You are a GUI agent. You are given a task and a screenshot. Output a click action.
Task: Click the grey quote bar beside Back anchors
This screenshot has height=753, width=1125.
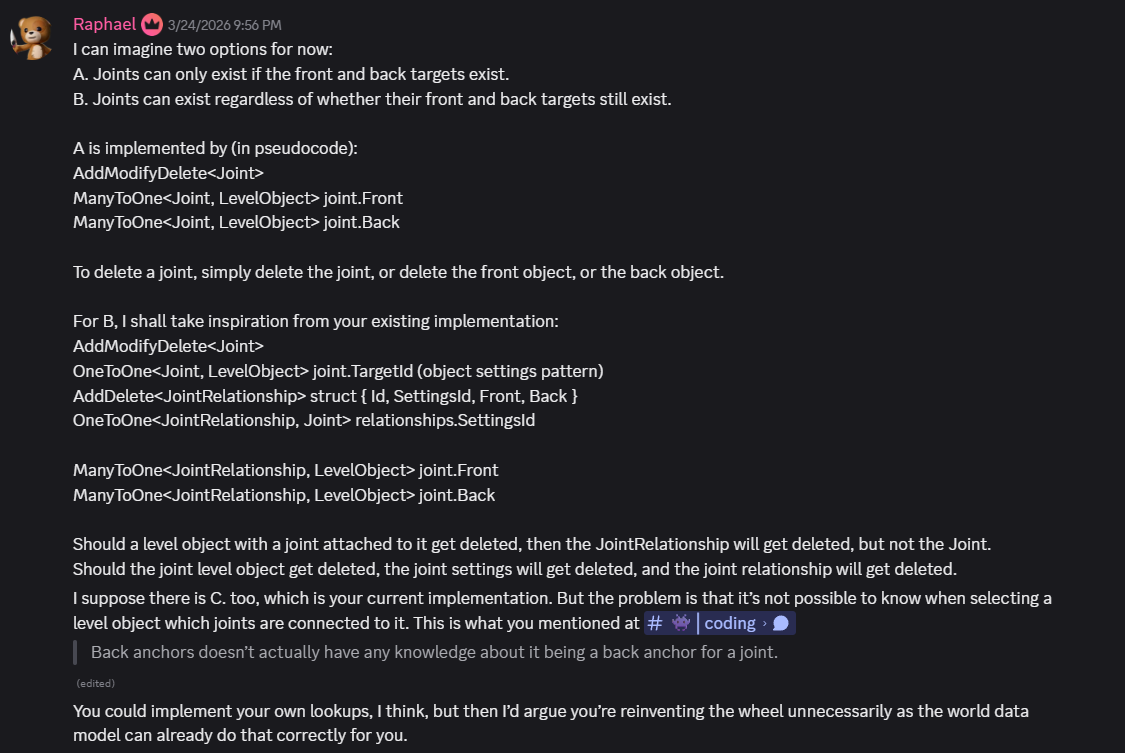(x=75, y=653)
